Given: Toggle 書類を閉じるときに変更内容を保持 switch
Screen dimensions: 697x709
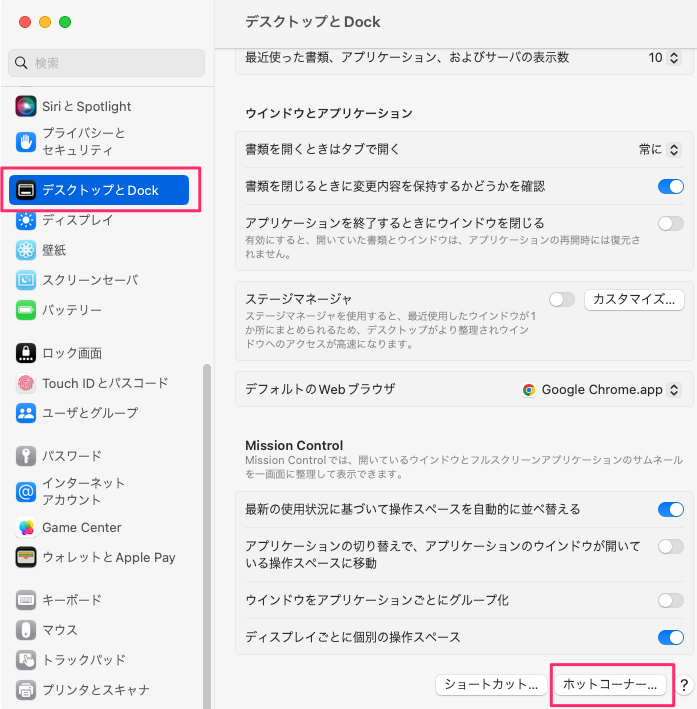Looking at the screenshot, I should coord(671,186).
